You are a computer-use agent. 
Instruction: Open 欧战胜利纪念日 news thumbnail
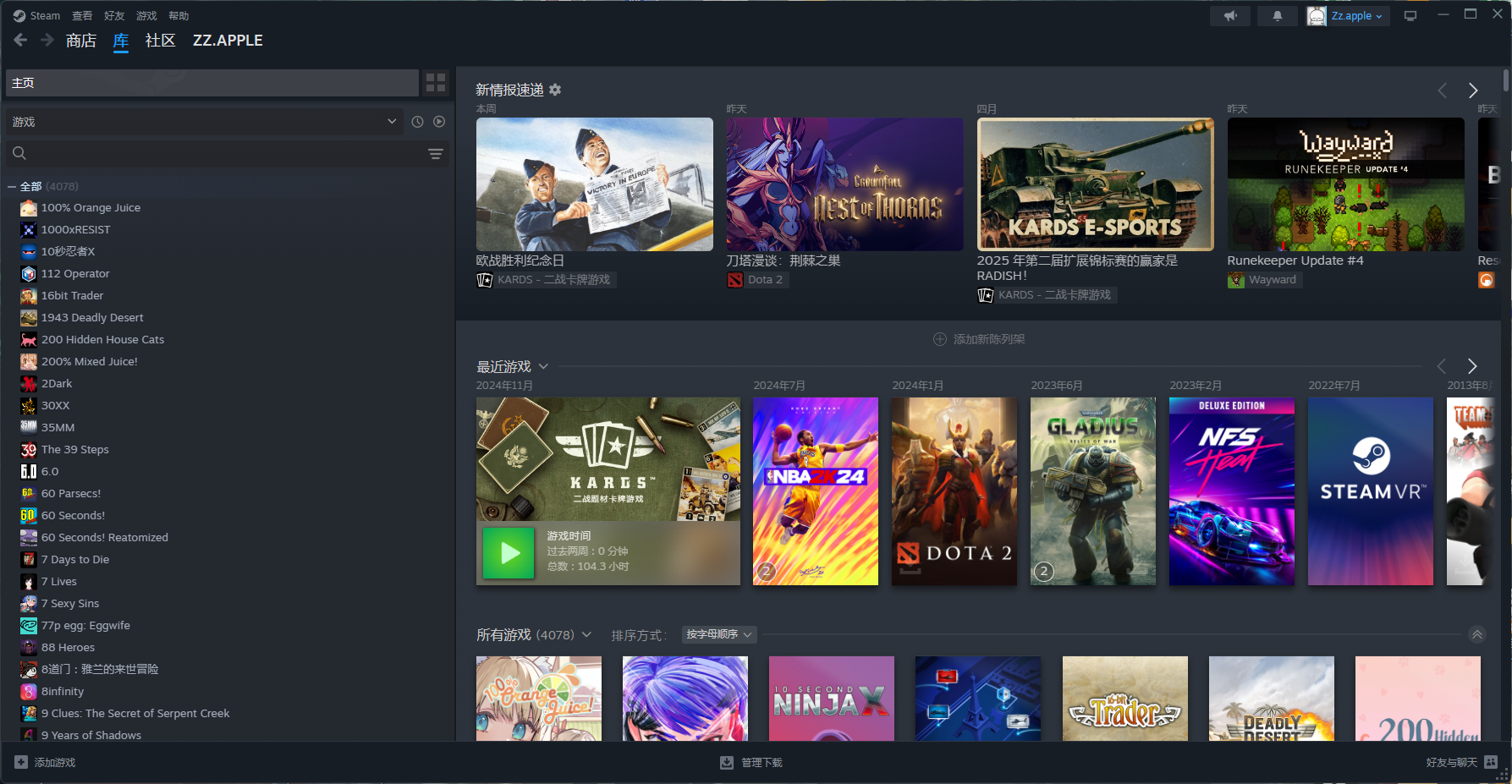pyautogui.click(x=595, y=184)
